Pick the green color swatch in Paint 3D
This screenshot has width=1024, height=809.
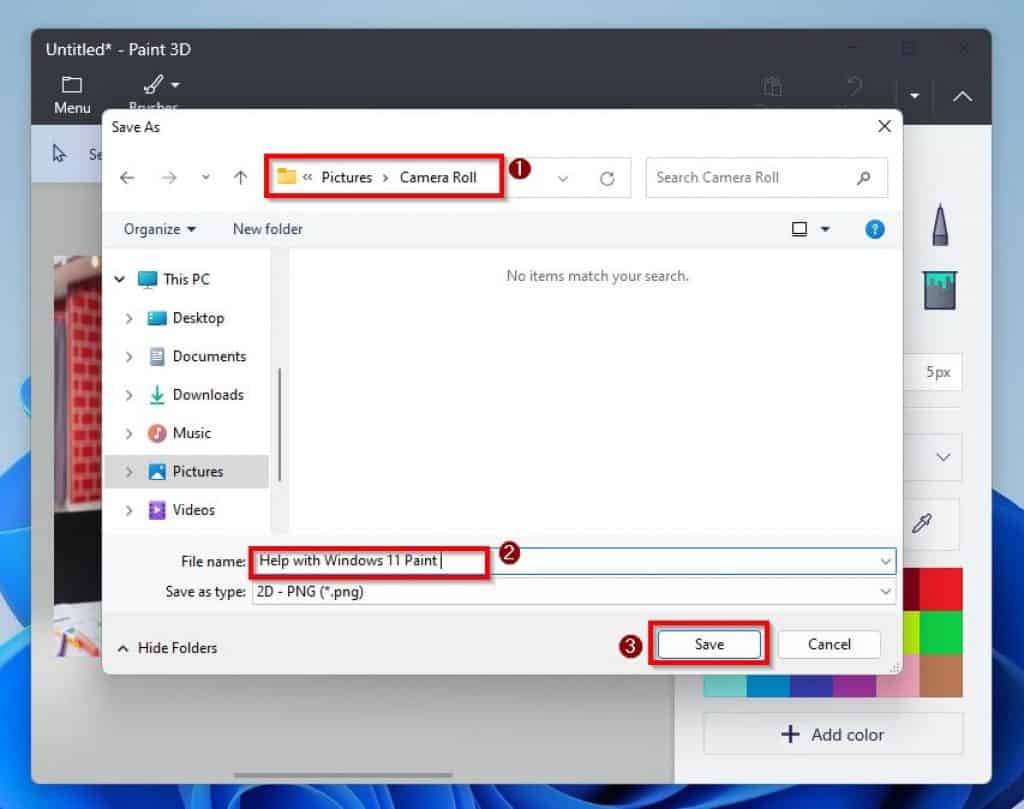click(x=941, y=632)
